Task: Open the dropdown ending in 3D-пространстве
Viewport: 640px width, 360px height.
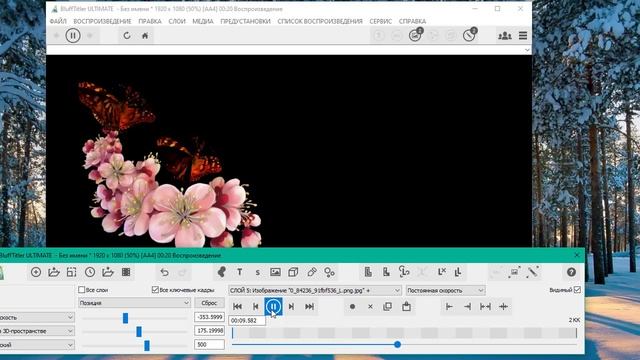Action: click(x=37, y=331)
